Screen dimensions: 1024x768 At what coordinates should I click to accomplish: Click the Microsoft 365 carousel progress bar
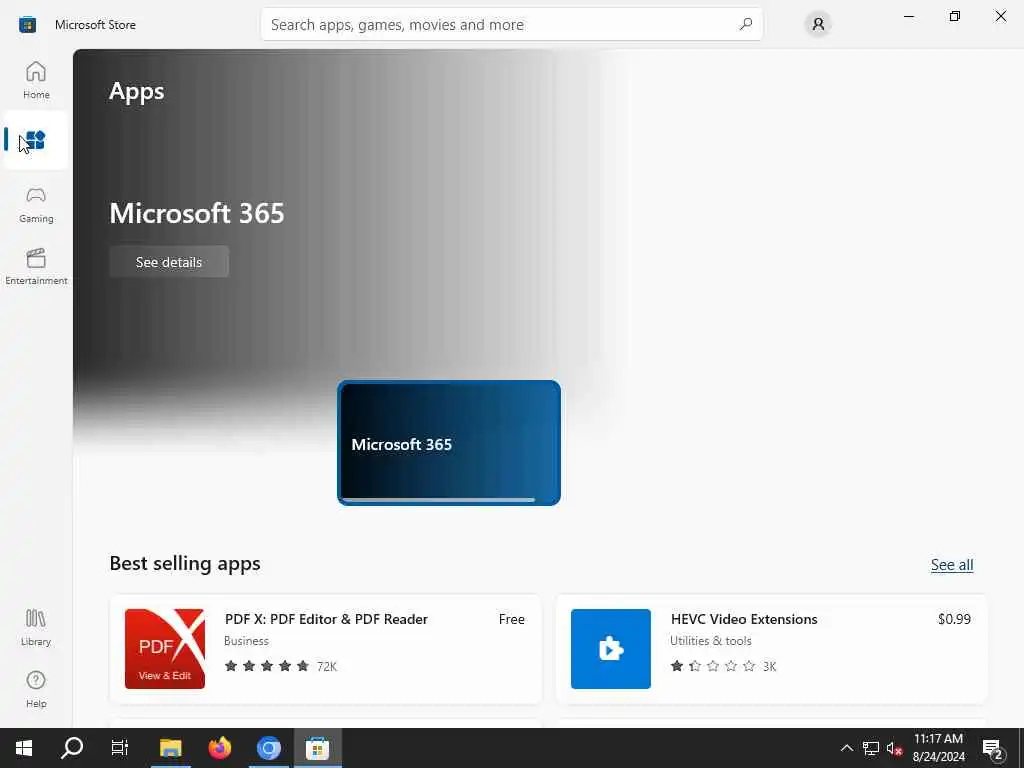(x=438, y=500)
